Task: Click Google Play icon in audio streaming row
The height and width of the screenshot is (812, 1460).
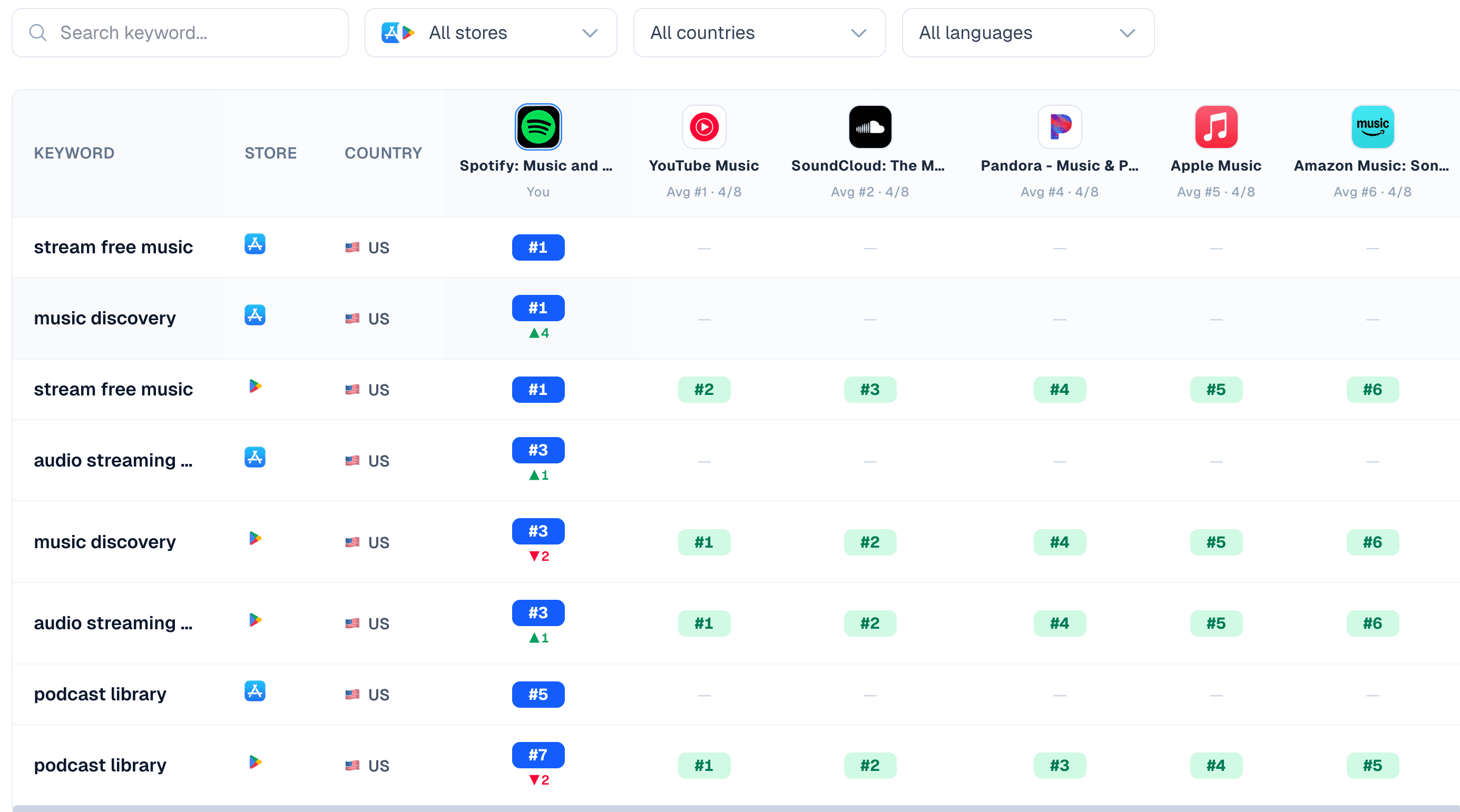Action: point(255,620)
